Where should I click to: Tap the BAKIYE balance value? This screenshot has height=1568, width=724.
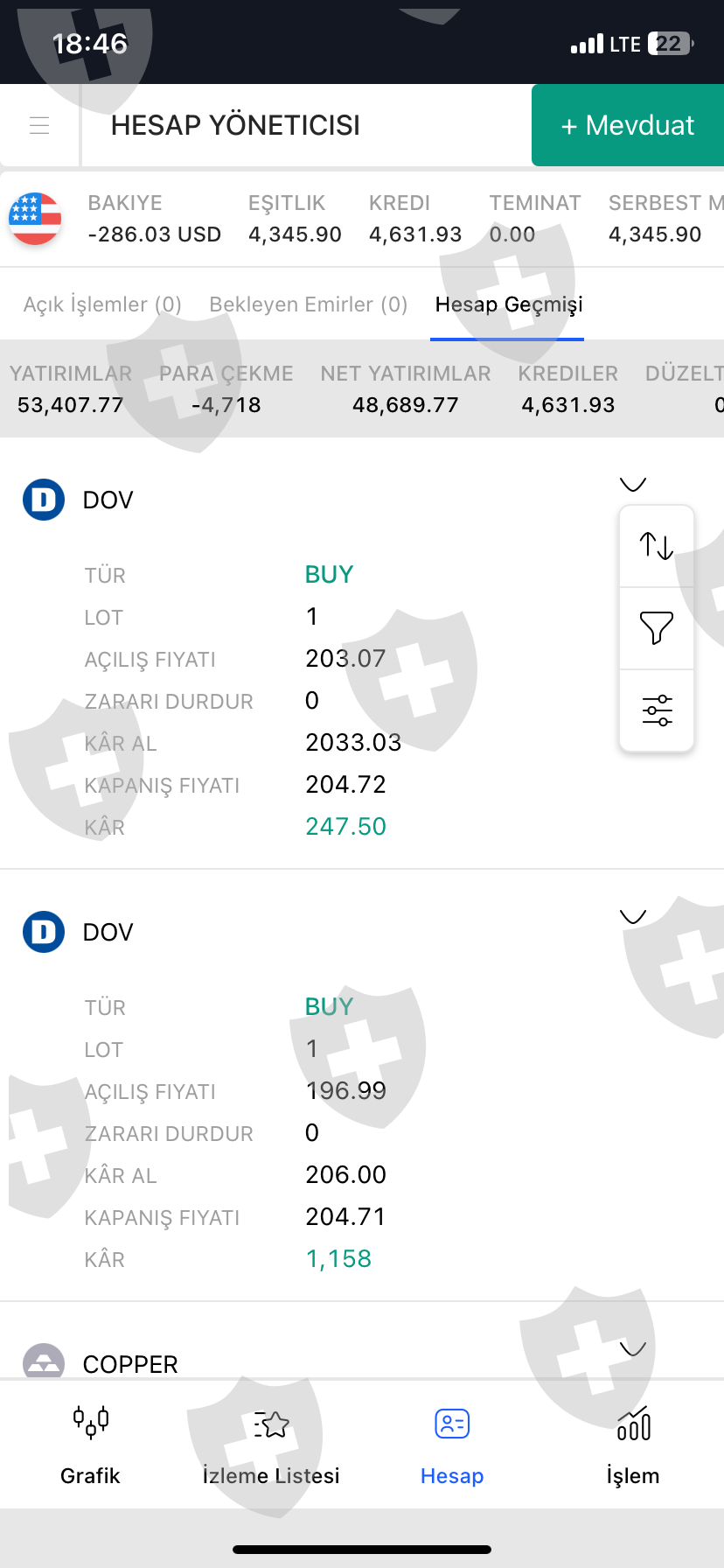[155, 234]
